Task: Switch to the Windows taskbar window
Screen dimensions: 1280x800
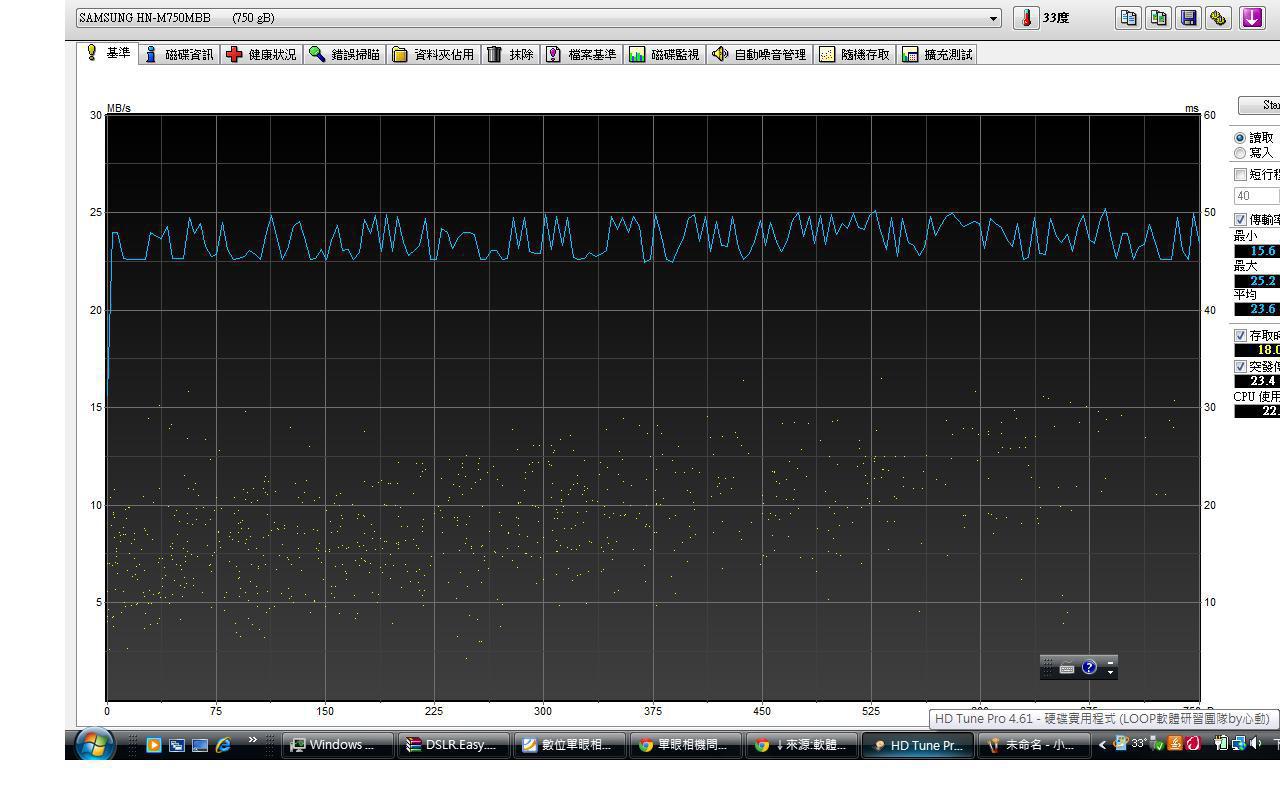Action: pos(337,745)
